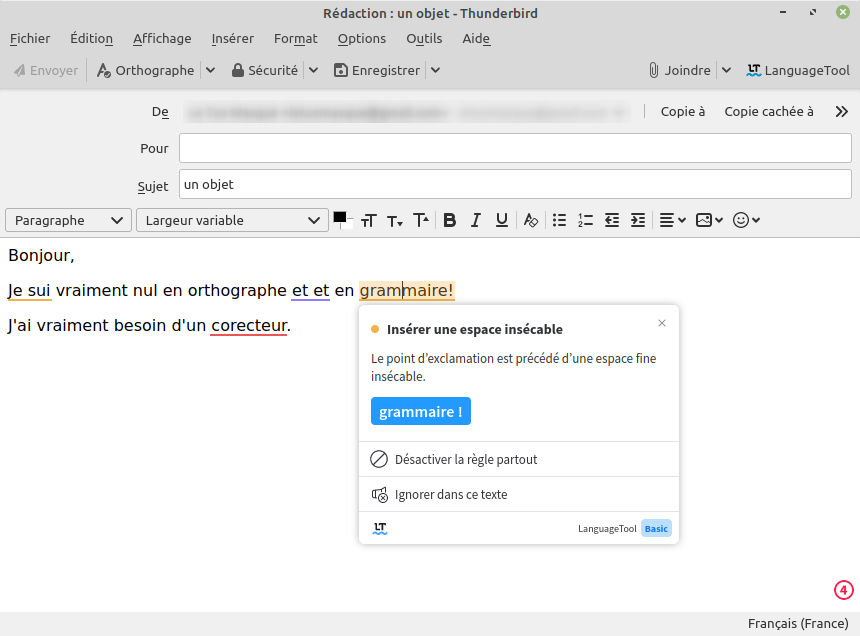Click the popup title 'Insérer une espace insécable'
The height and width of the screenshot is (636, 860).
[474, 330]
